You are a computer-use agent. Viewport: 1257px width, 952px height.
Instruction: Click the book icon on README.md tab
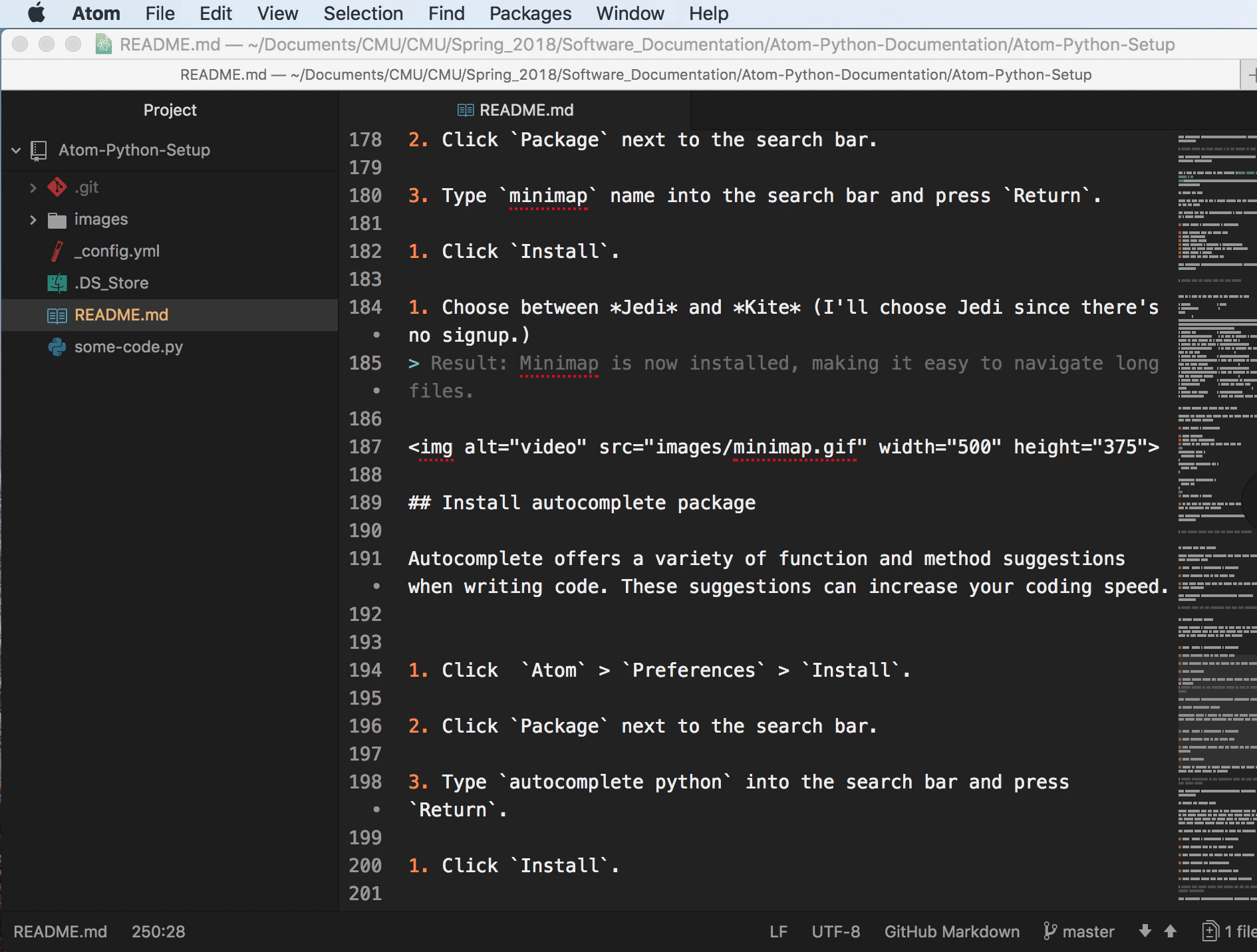(466, 110)
